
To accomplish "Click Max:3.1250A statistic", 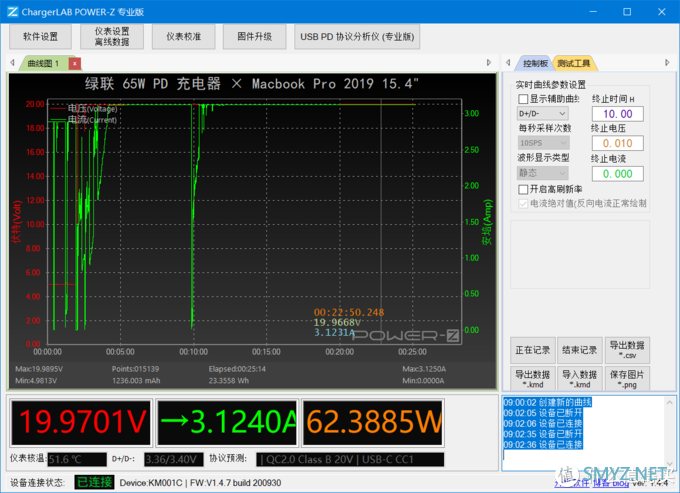I will click(x=424, y=369).
